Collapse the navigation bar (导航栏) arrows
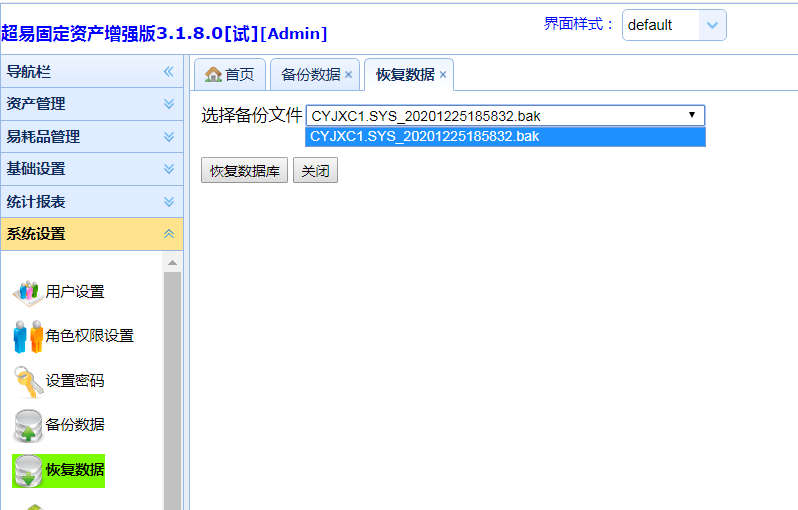 169,72
